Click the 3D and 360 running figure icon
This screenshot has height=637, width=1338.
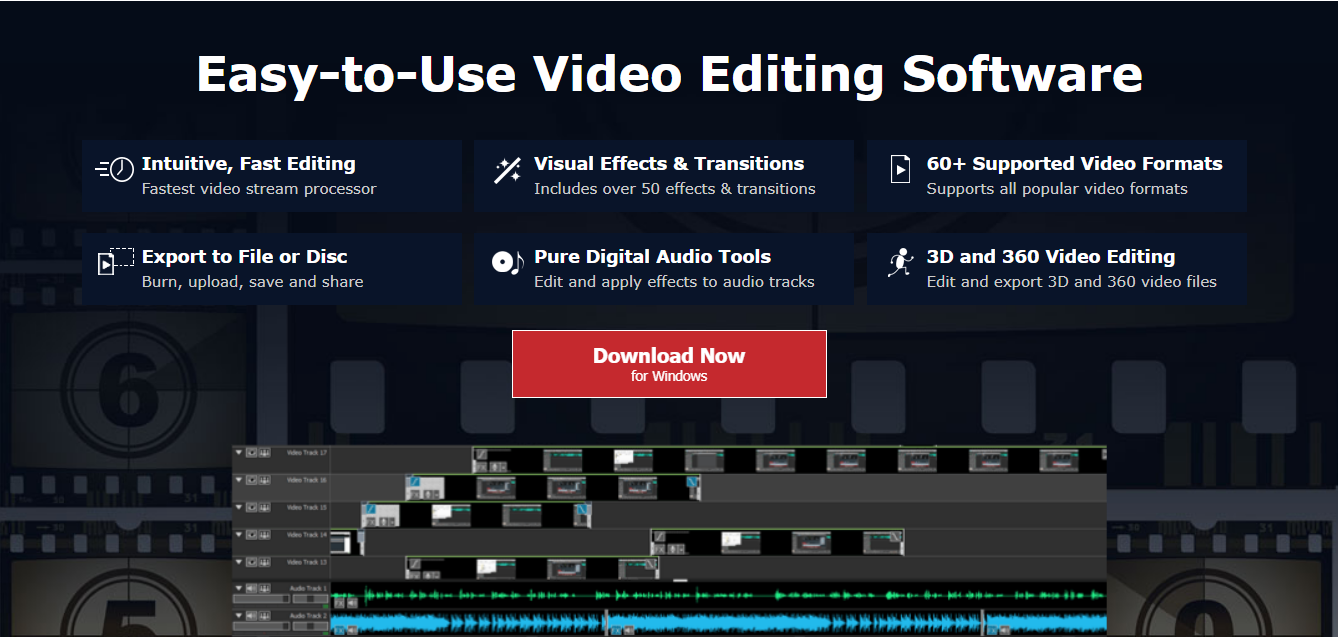coord(900,263)
